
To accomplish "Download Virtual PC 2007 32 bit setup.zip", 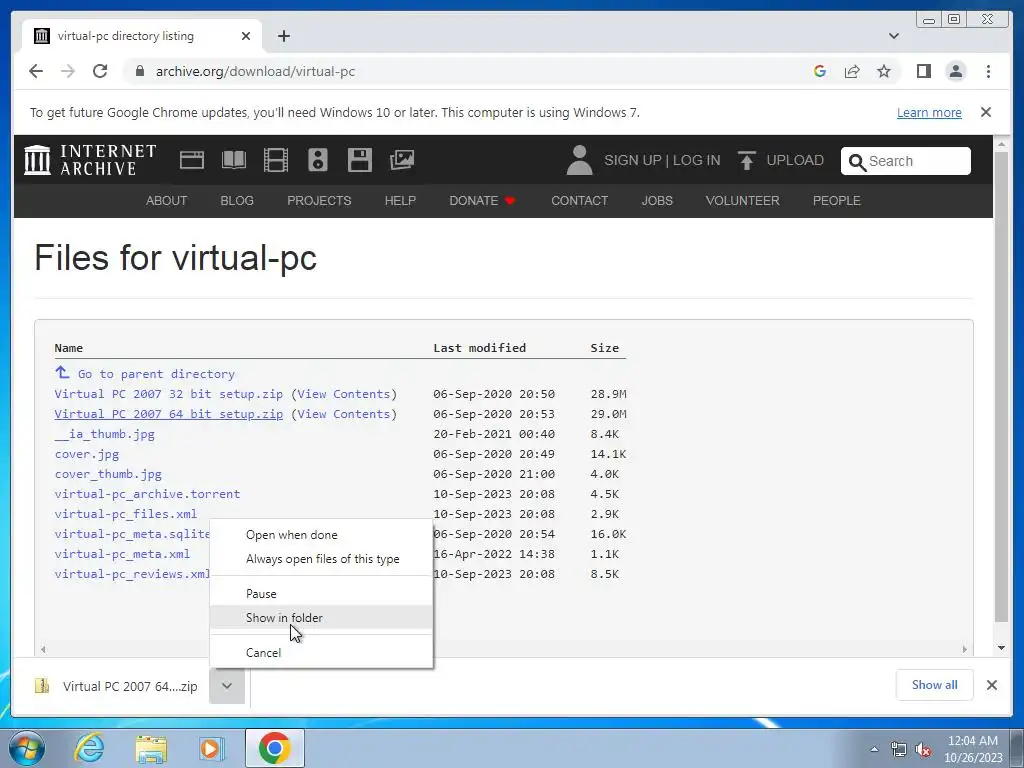I will pyautogui.click(x=168, y=394).
